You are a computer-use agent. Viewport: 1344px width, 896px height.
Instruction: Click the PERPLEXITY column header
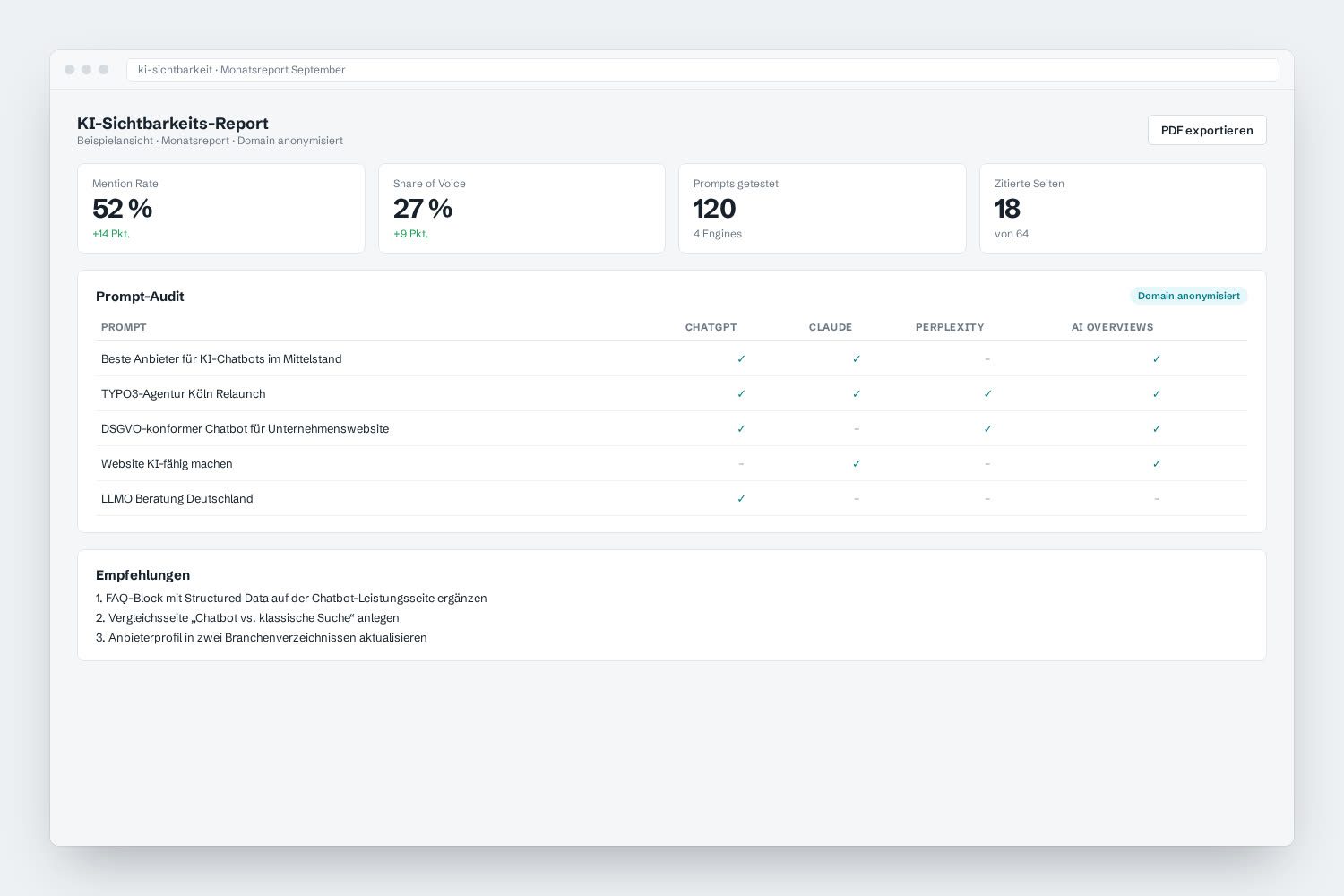(950, 327)
